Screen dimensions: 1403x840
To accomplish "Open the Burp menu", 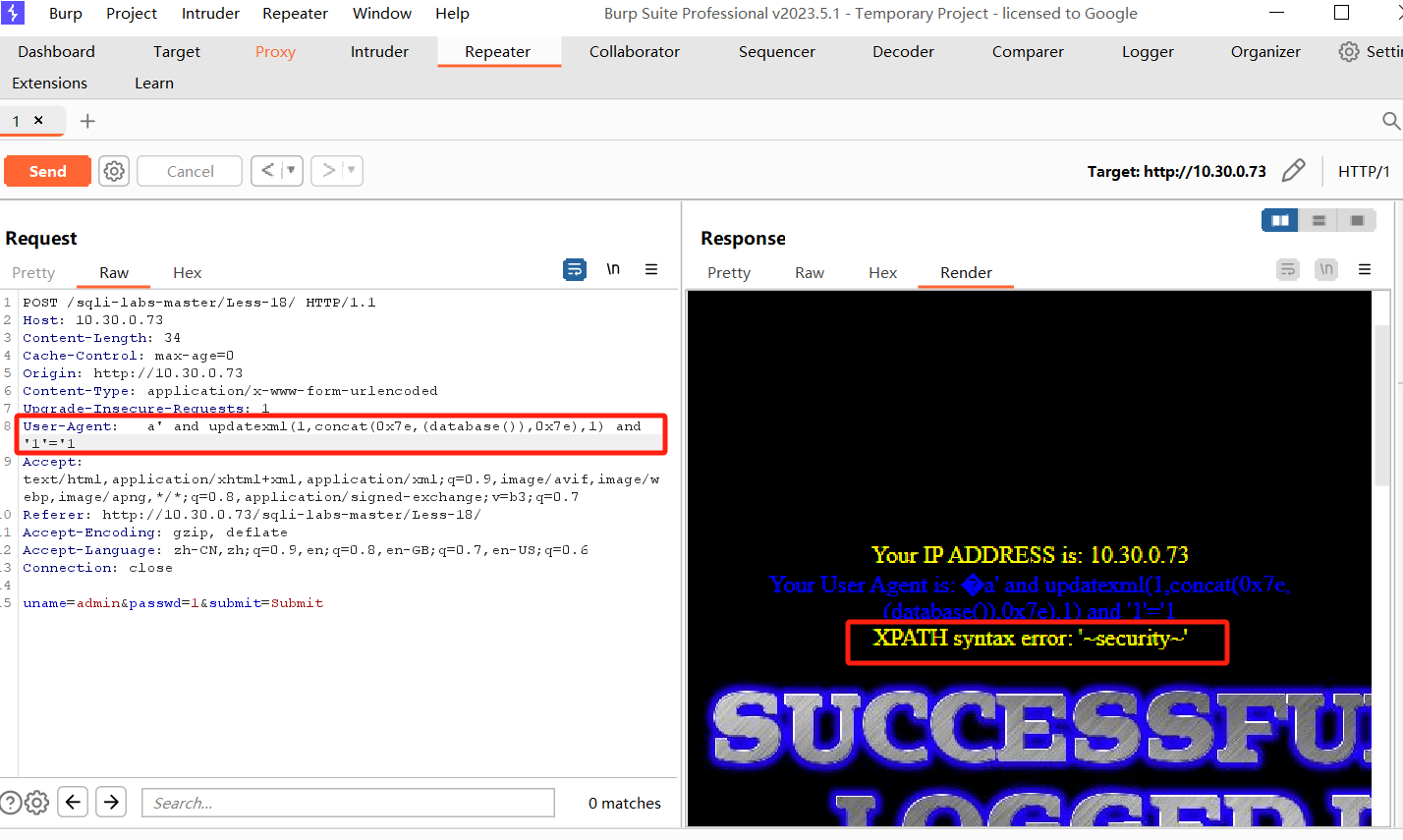I will click(66, 14).
